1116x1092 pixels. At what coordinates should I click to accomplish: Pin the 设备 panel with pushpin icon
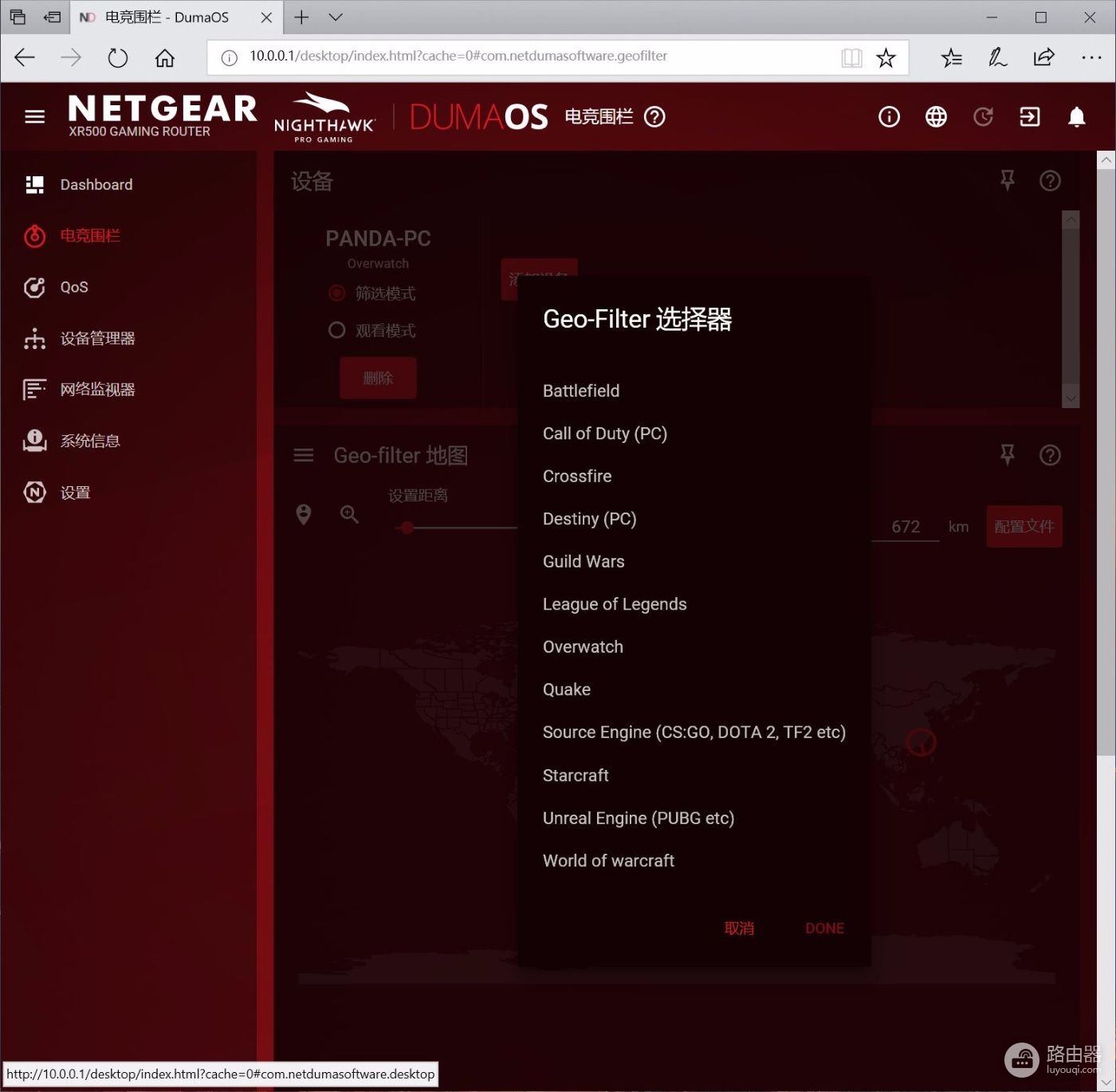(x=1008, y=181)
